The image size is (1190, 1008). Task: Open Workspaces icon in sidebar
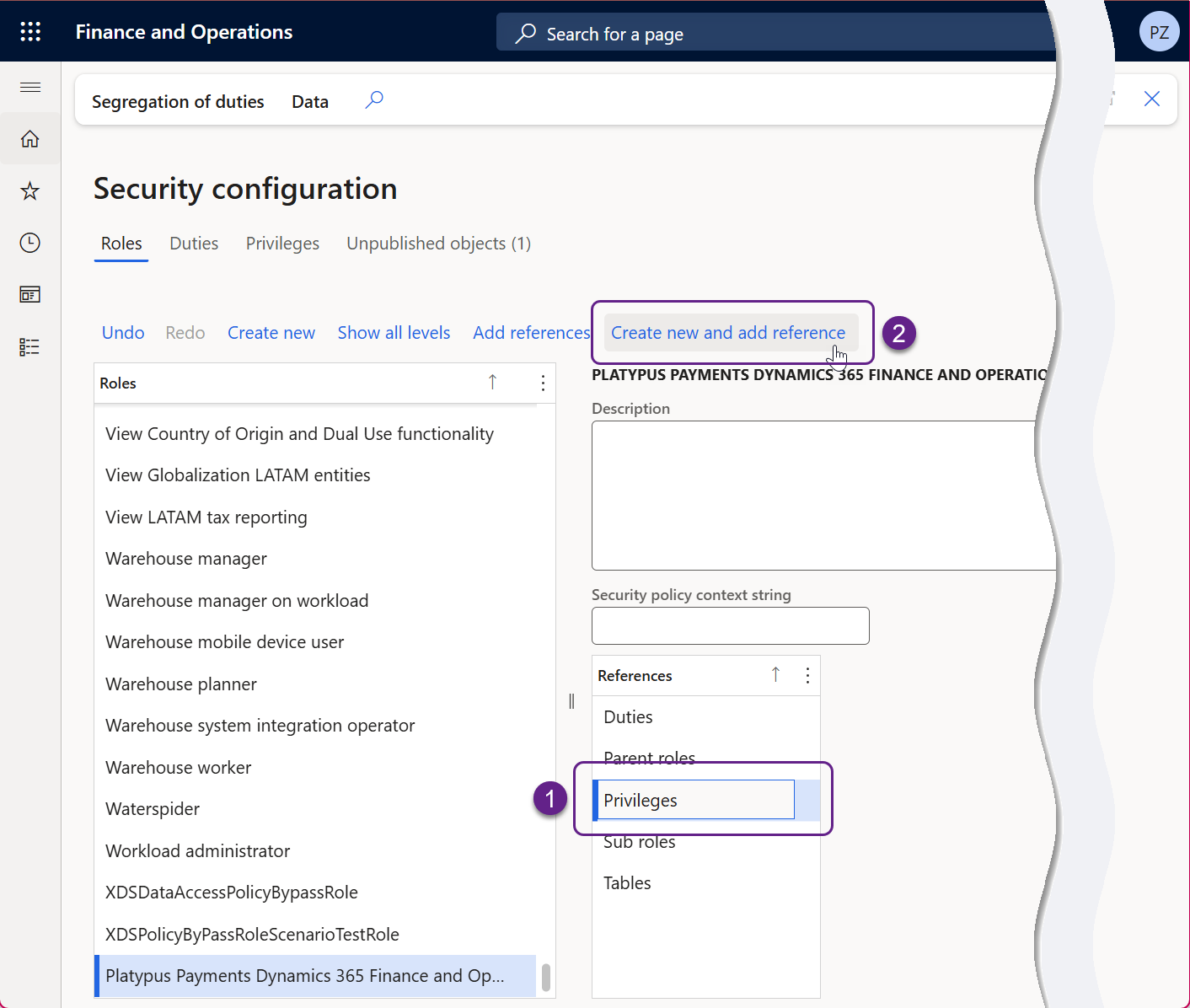[30, 295]
